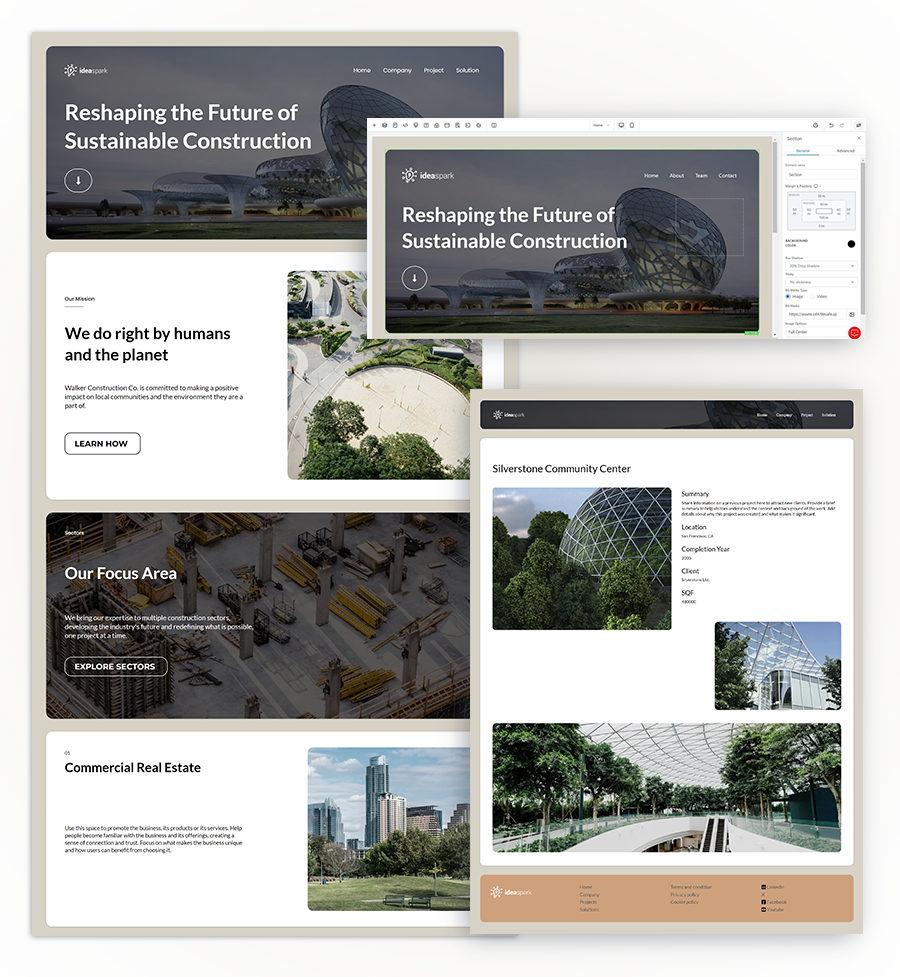This screenshot has height=977, width=900.
Task: Click the indoor atrium garden image
Action: tap(666, 788)
